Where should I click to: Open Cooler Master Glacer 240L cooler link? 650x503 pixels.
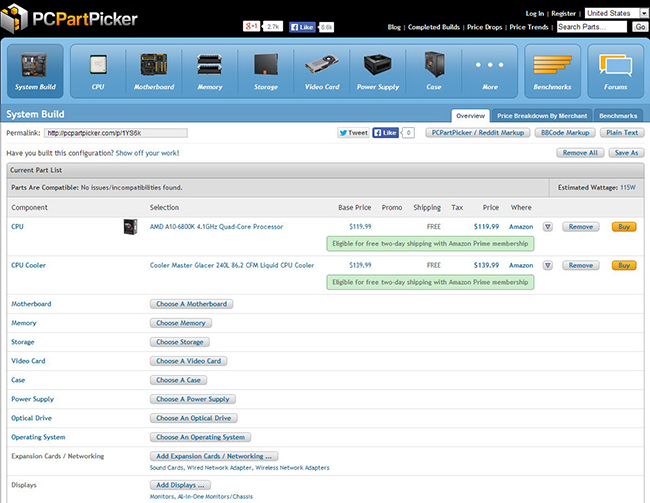coord(232,265)
